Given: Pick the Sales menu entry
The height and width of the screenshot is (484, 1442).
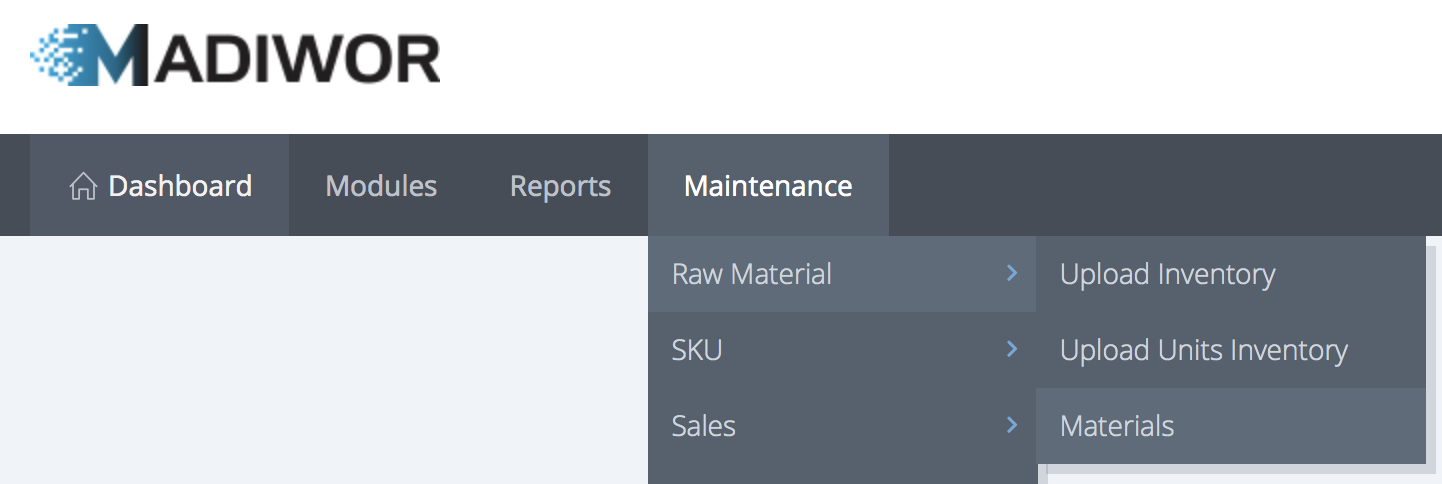Looking at the screenshot, I should 704,426.
